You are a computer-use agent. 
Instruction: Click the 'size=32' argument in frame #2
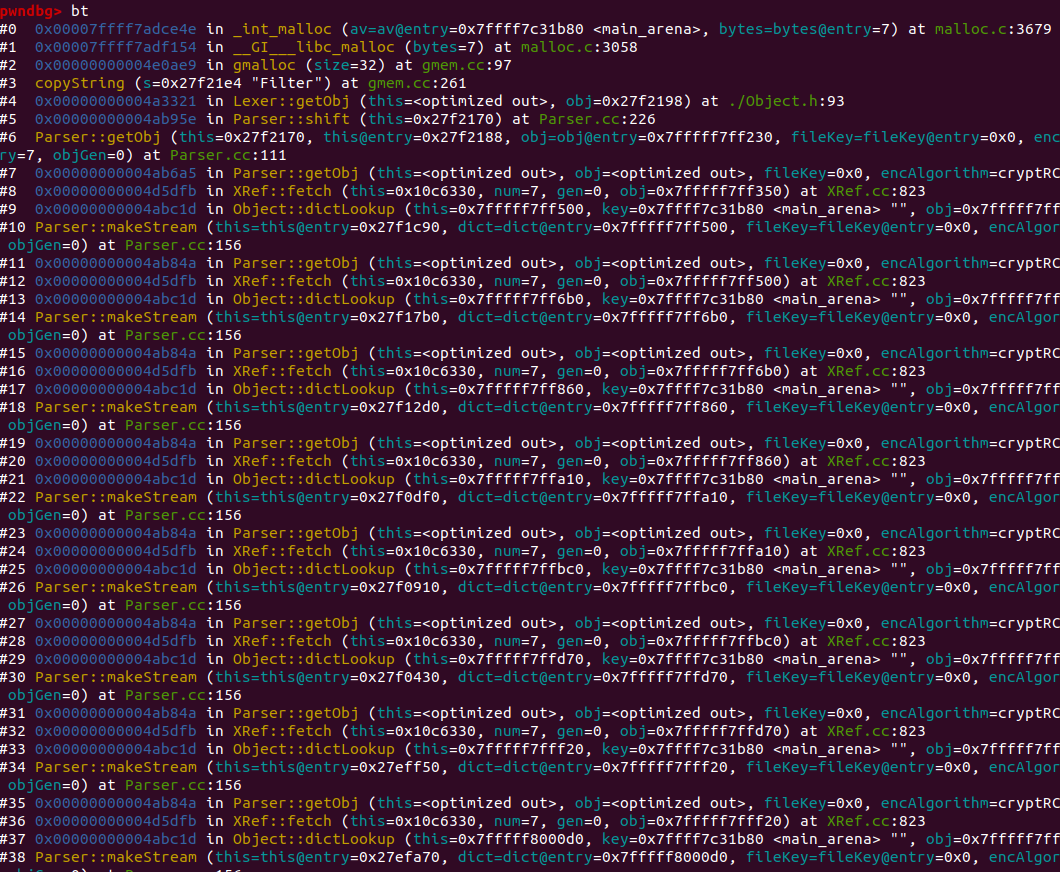(345, 66)
